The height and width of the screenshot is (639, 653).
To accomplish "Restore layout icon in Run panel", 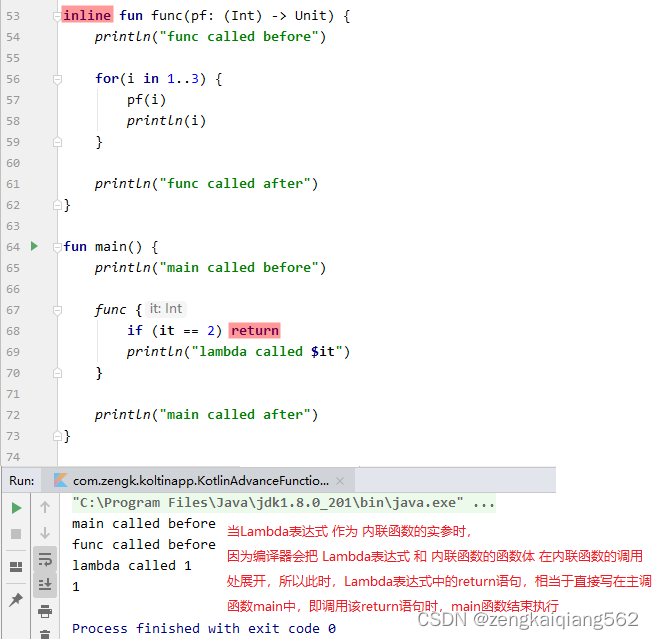I will [x=16, y=567].
